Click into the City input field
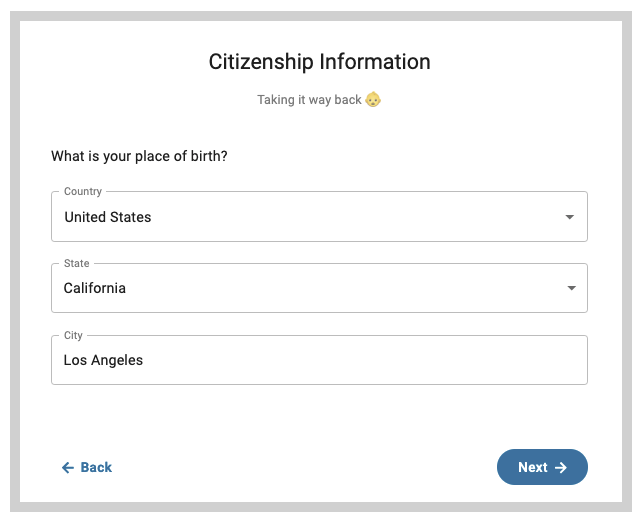The image size is (638, 521). (319, 360)
